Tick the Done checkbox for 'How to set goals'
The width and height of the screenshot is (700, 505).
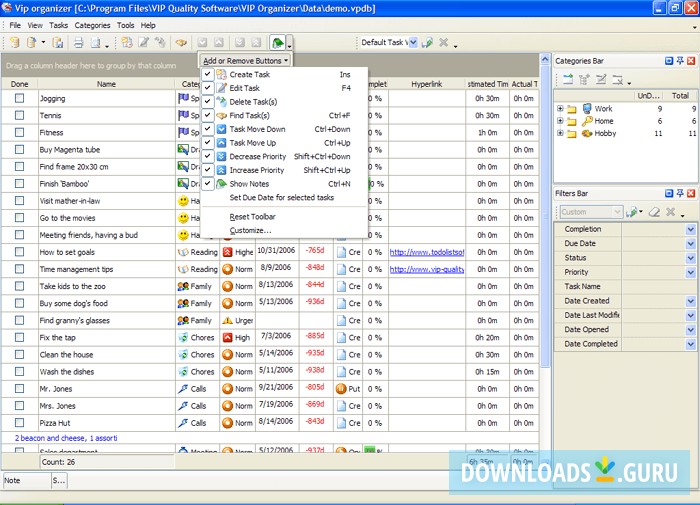[19, 252]
